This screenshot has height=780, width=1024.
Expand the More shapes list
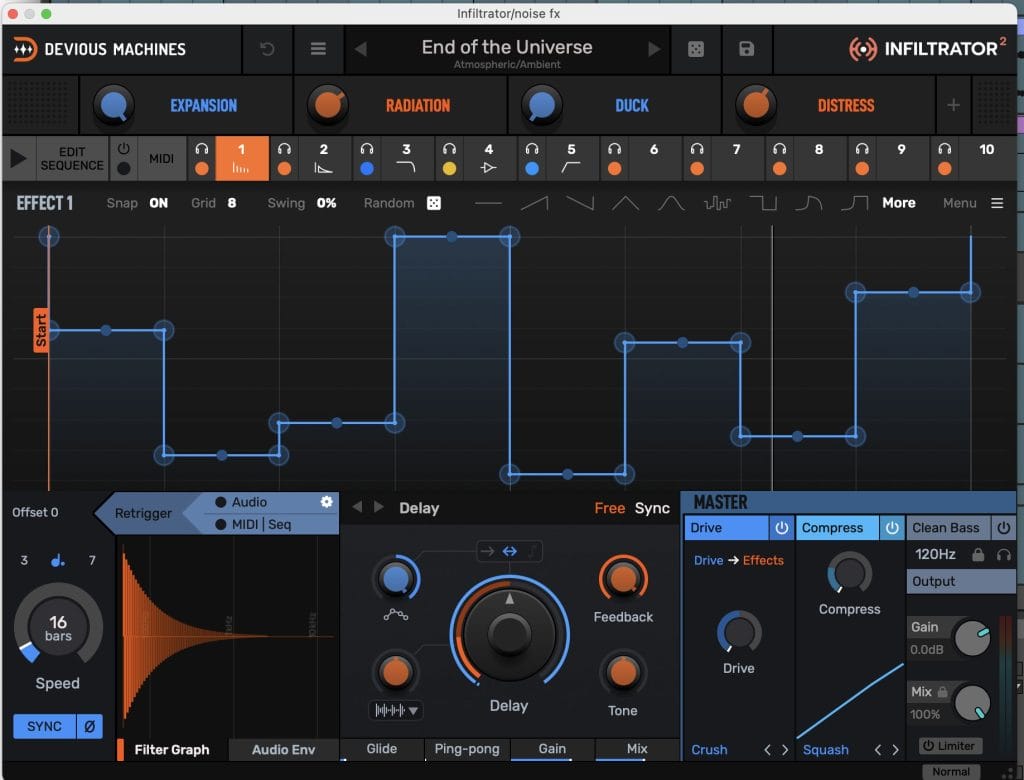click(898, 203)
